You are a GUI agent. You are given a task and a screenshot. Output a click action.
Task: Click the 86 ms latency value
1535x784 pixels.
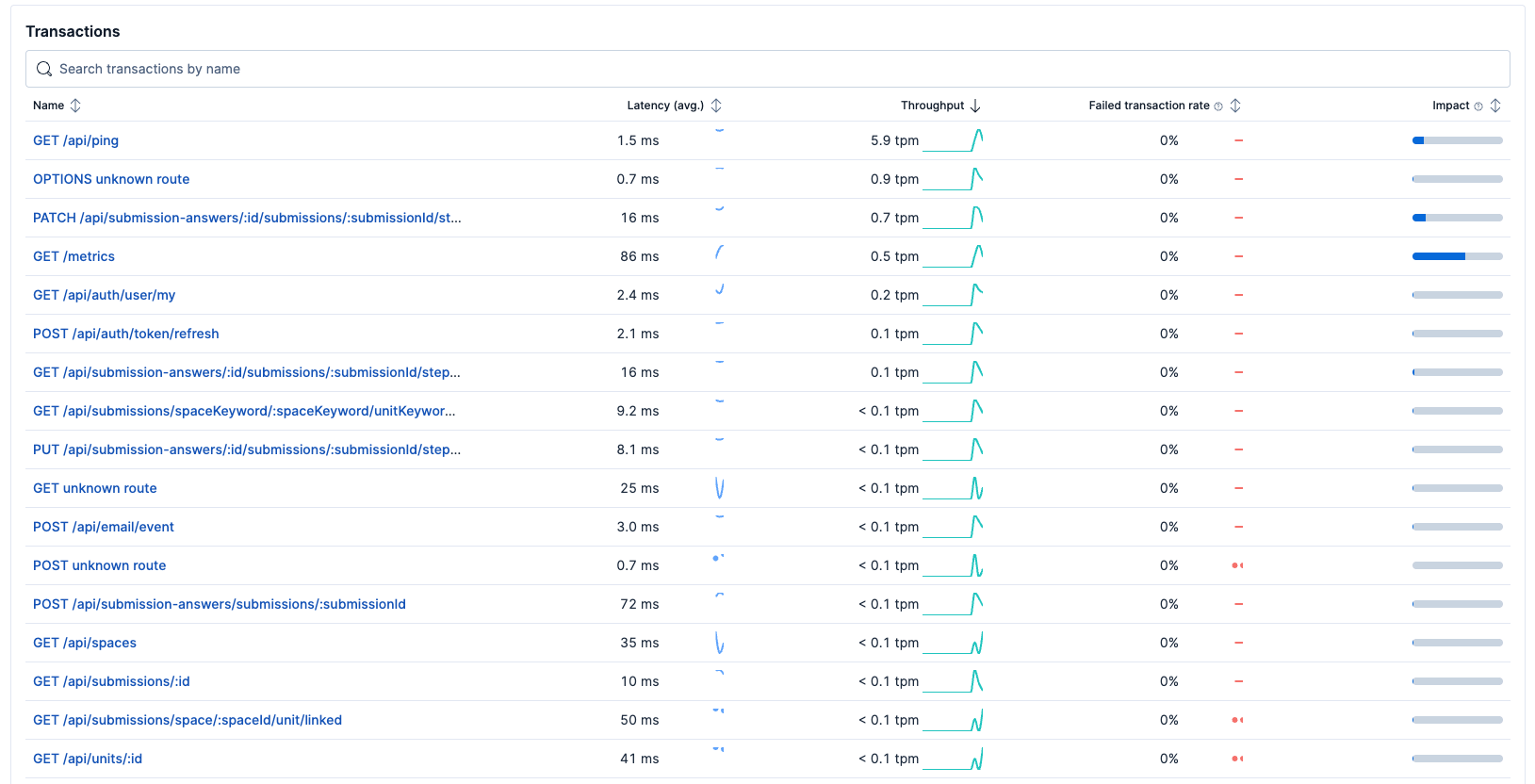[x=640, y=256]
